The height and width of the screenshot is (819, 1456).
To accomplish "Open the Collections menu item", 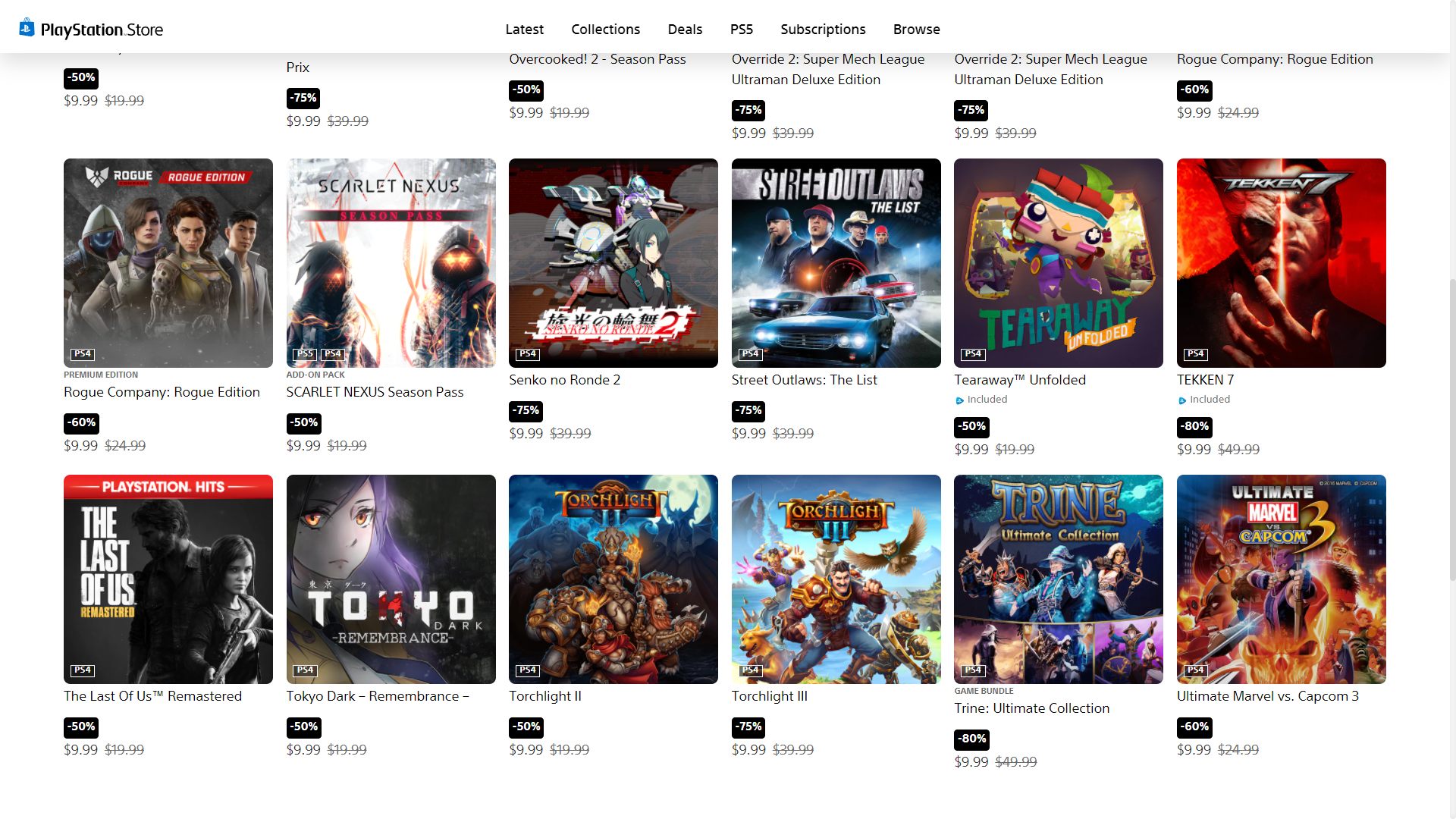I will point(605,29).
